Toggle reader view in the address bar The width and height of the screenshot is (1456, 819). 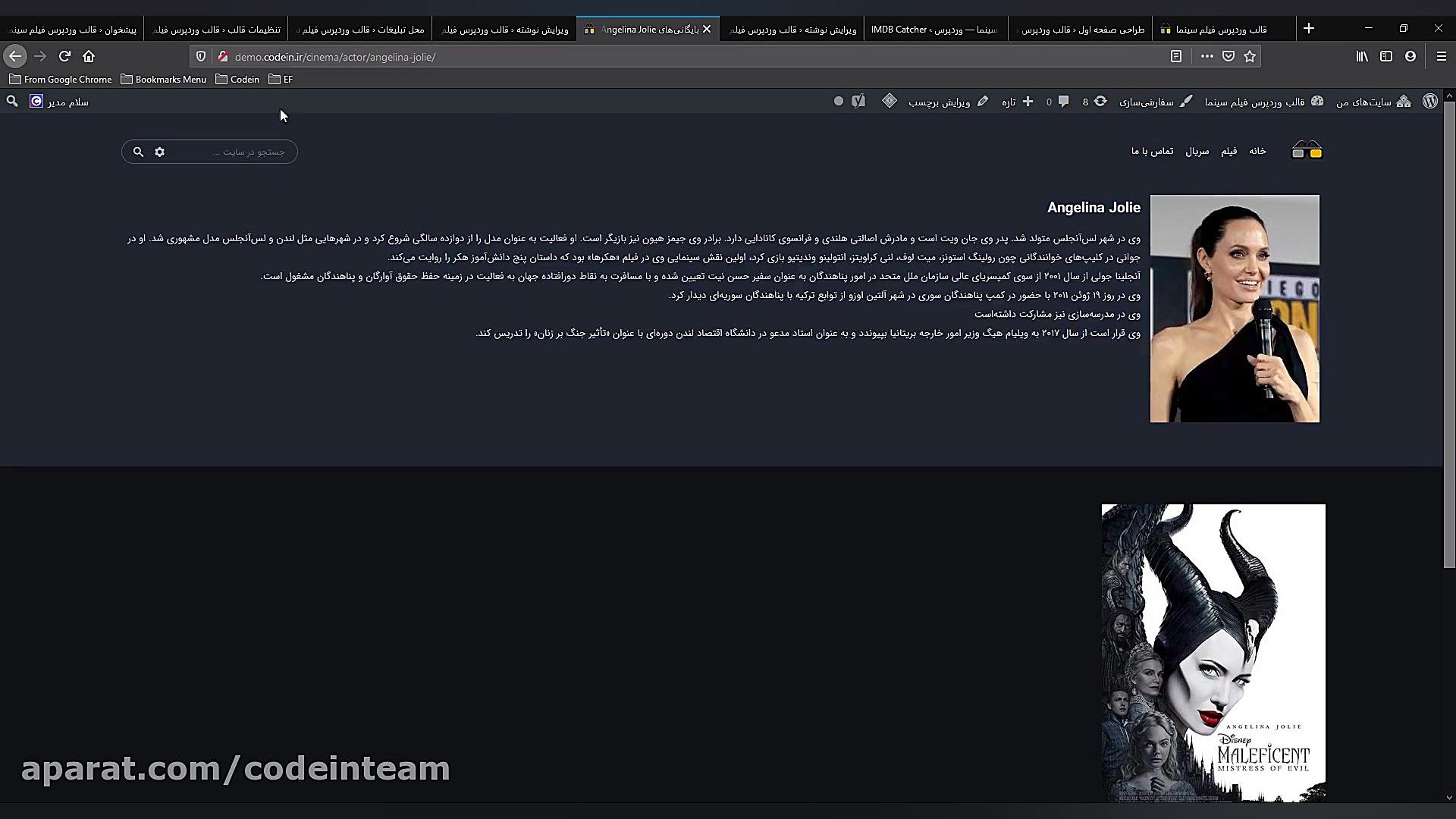click(x=1176, y=56)
